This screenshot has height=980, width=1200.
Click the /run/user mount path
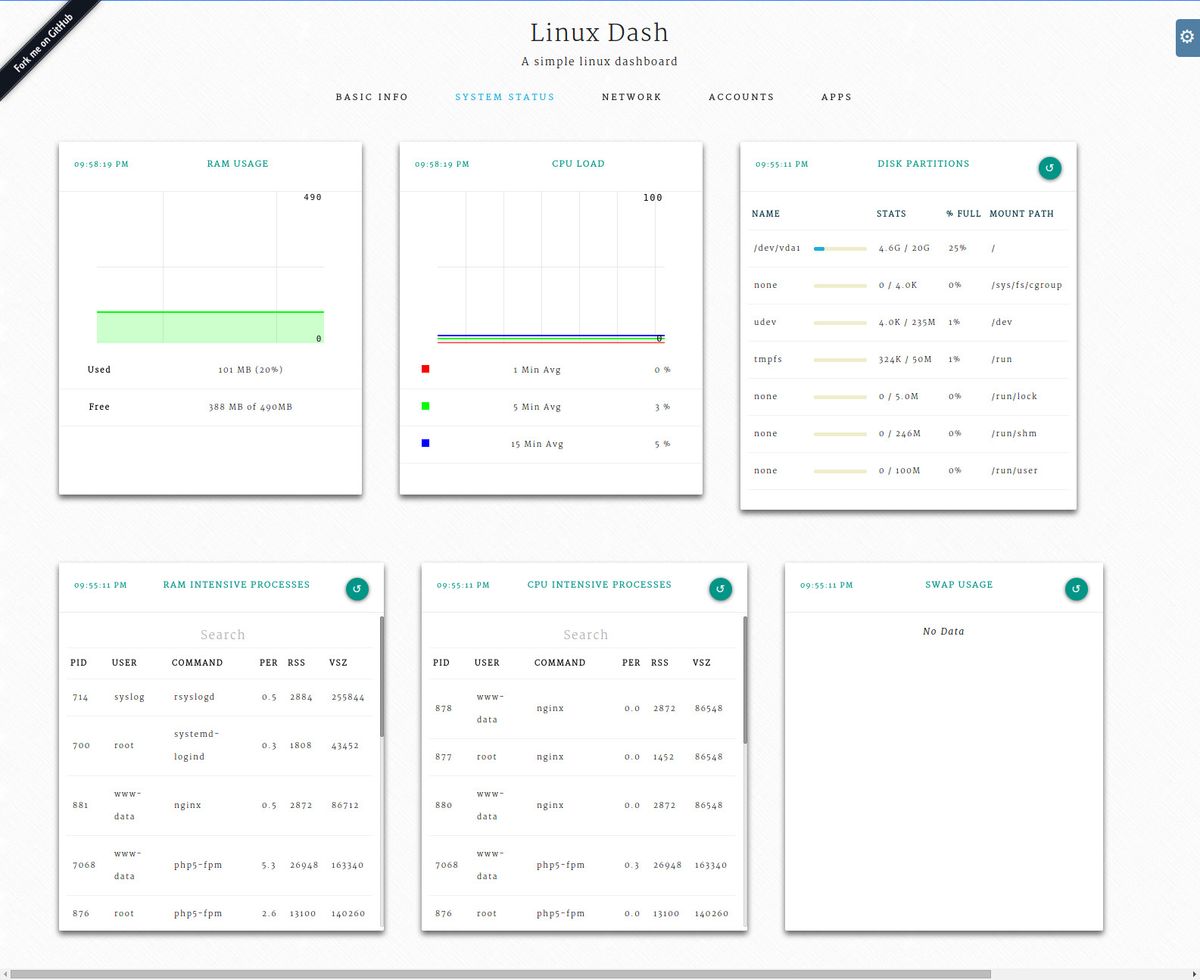pyautogui.click(x=1014, y=470)
